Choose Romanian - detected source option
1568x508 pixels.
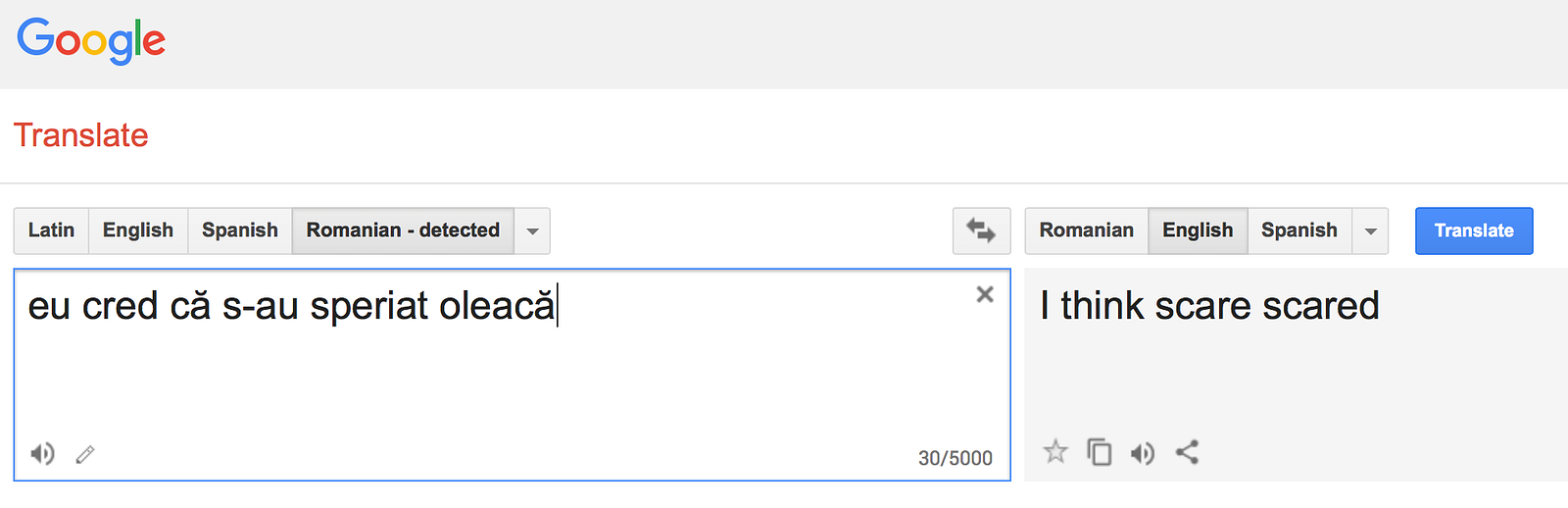[403, 230]
